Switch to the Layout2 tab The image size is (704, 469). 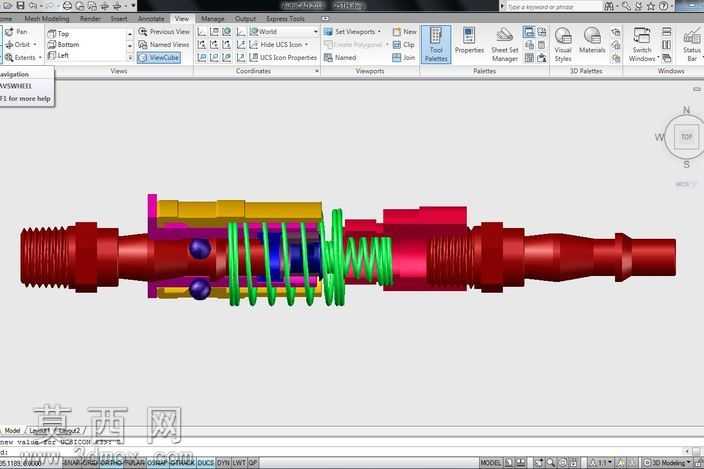(69, 430)
